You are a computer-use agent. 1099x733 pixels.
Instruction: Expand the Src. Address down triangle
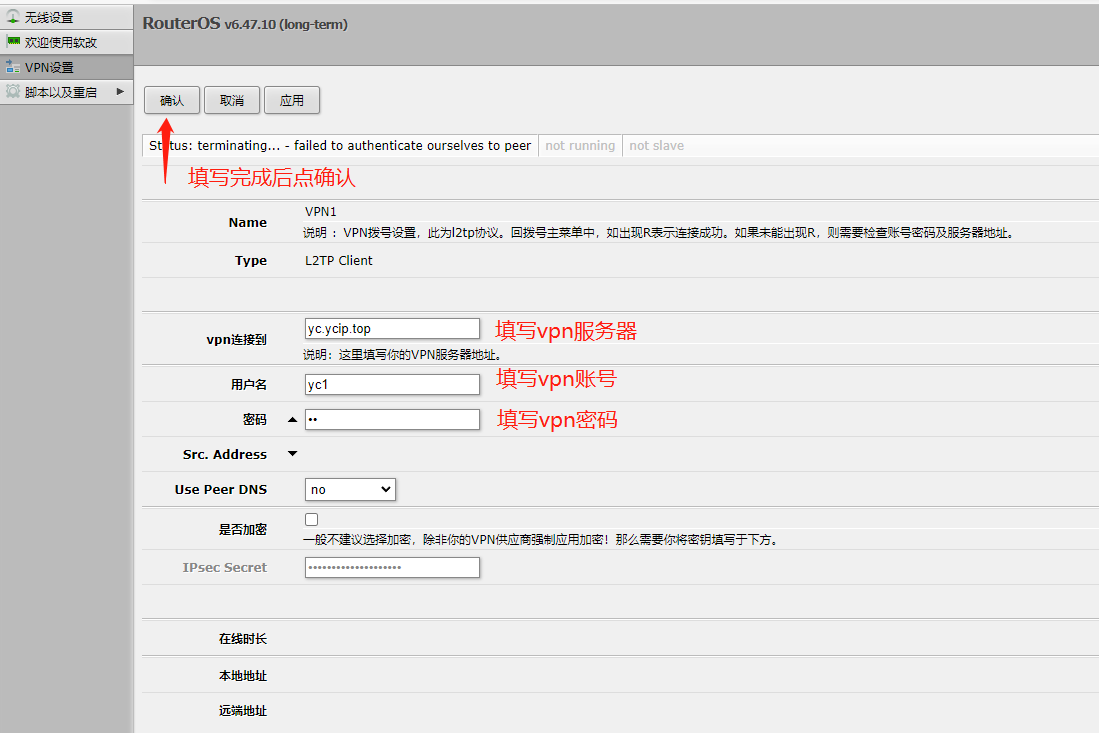tap(292, 454)
